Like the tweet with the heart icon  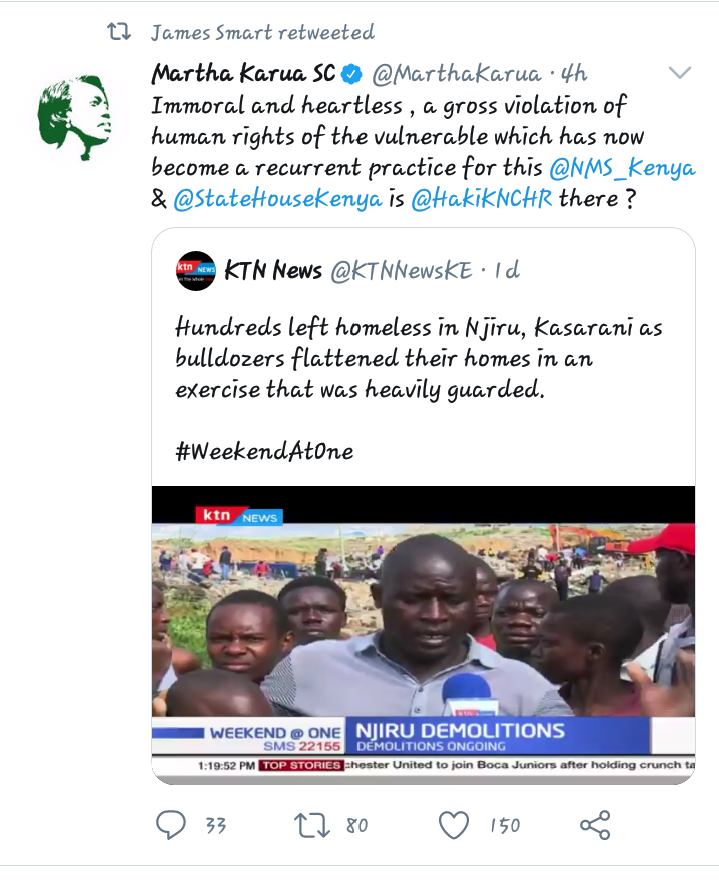tap(454, 826)
